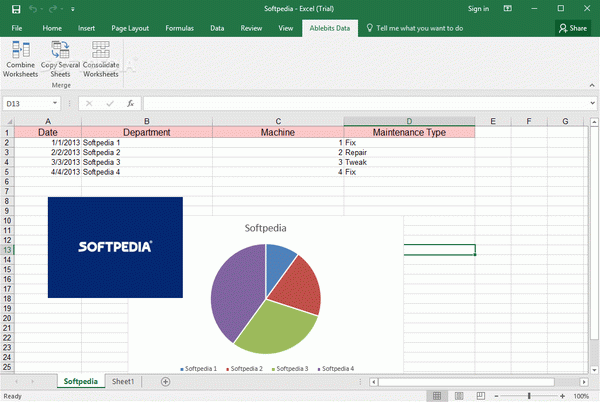The height and width of the screenshot is (402, 600).
Task: Switch to Page Layout view icon
Action: (459, 396)
